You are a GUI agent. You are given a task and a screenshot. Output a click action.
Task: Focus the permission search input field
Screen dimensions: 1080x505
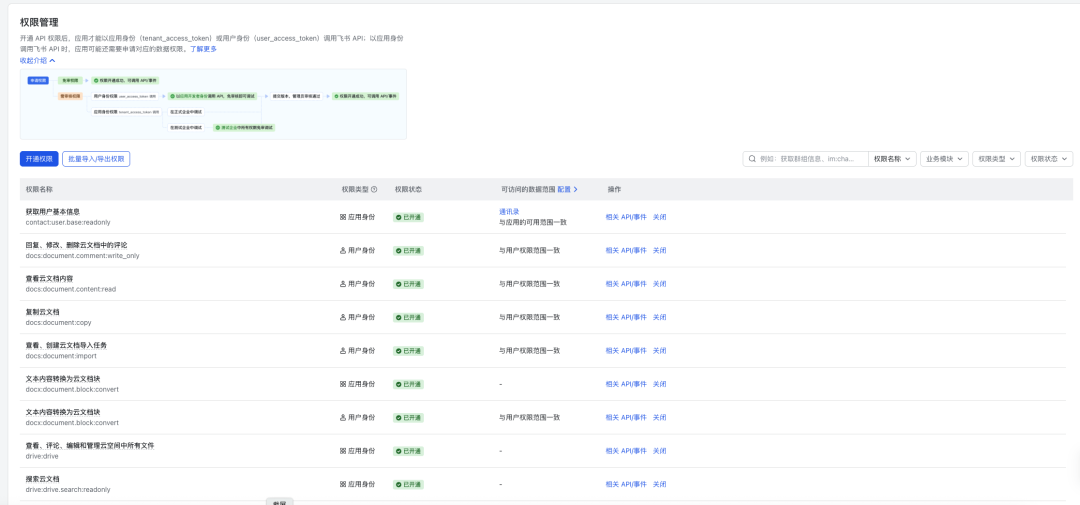(810, 159)
